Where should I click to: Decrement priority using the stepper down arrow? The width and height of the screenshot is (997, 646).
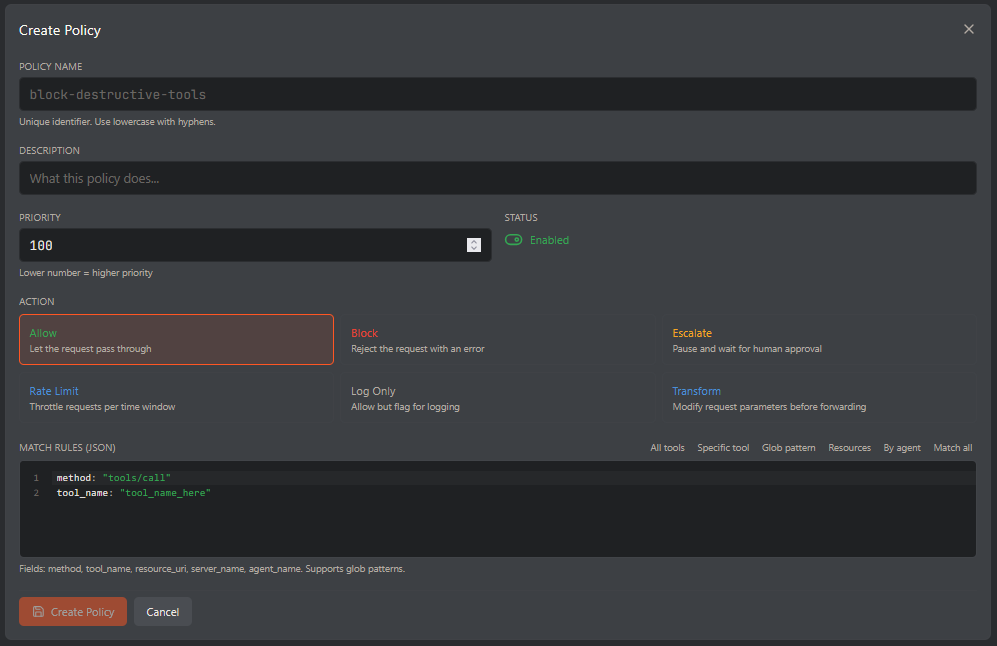point(473,249)
